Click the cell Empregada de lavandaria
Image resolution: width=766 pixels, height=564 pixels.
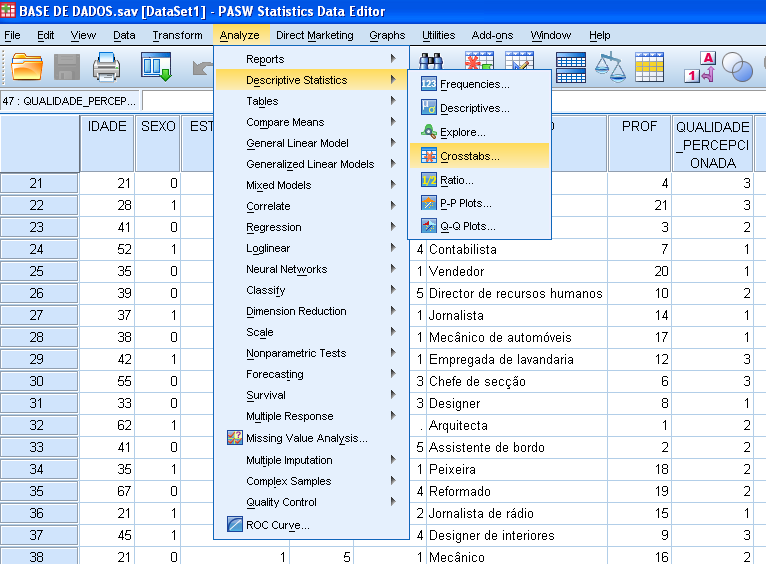517,359
